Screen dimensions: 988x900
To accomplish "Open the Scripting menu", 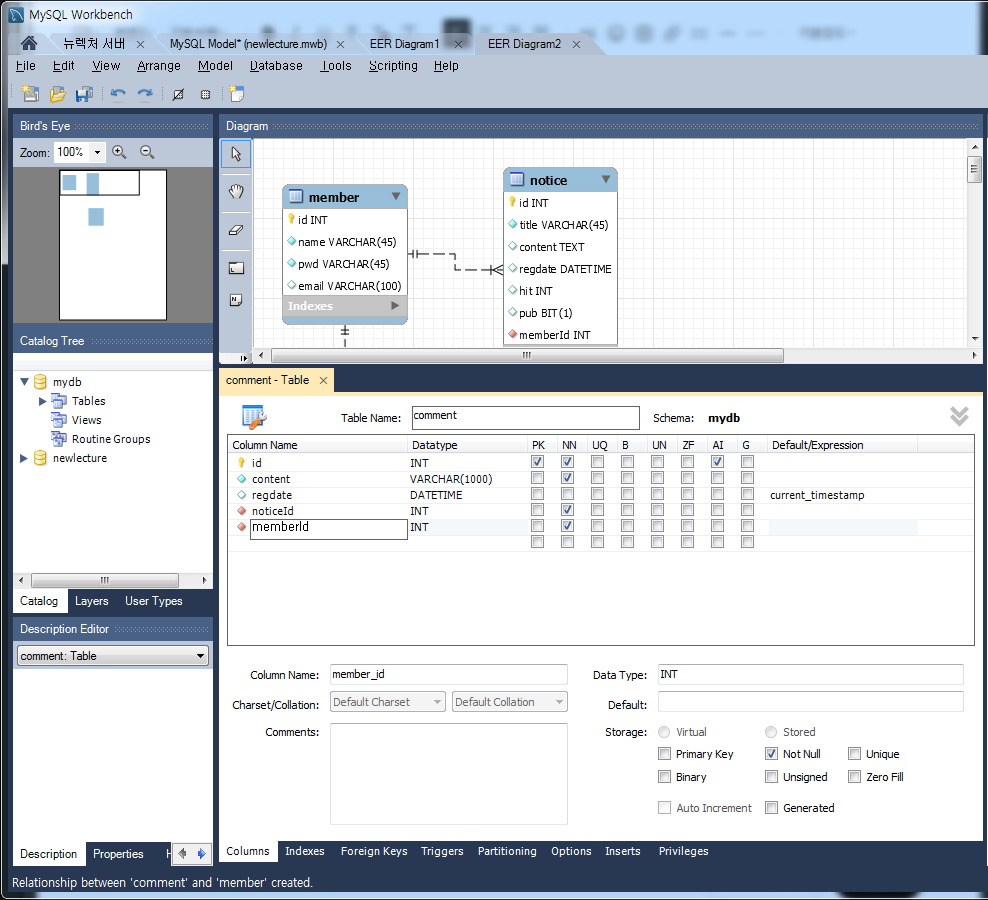I will click(393, 66).
